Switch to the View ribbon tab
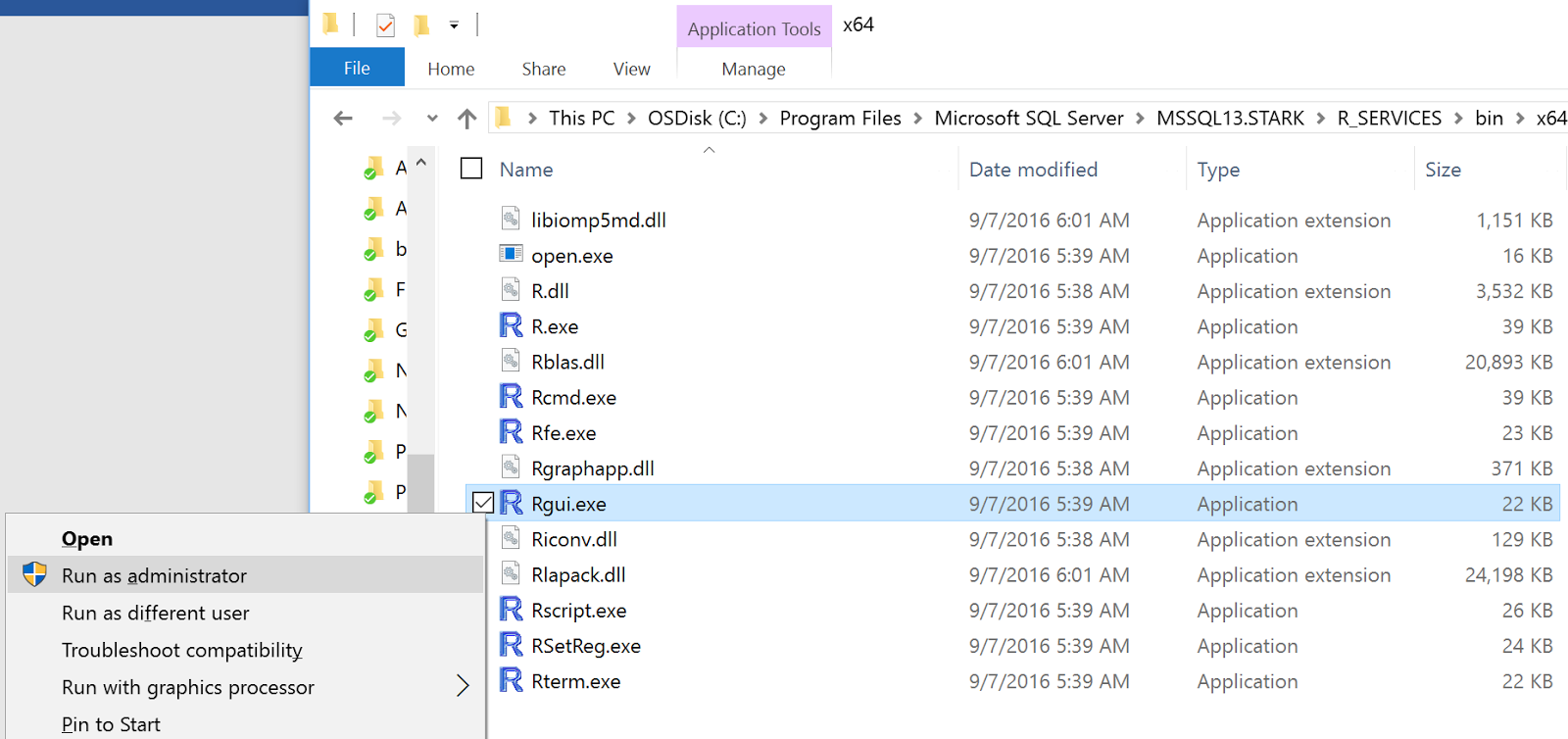The height and width of the screenshot is (739, 1568). coord(632,69)
